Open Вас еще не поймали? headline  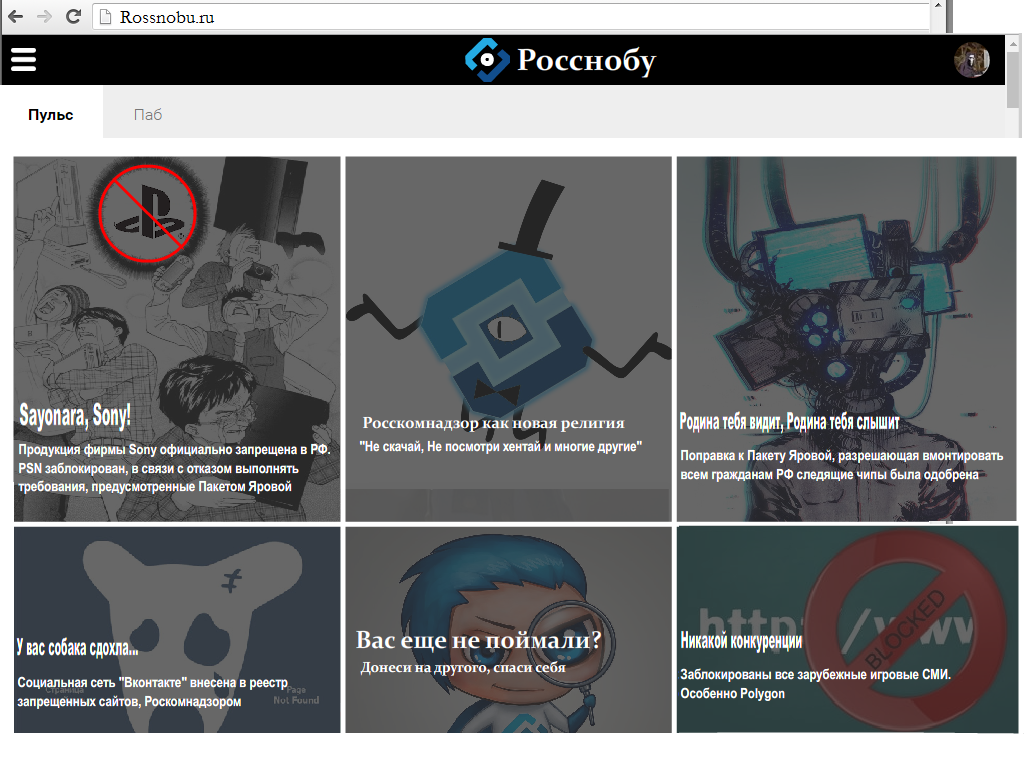(x=479, y=639)
